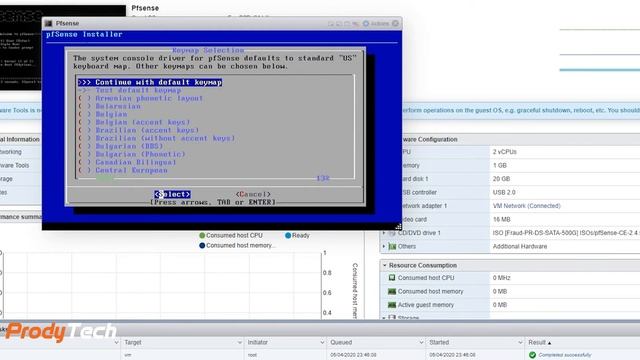Expand the CD/DVD drive 1 row
Viewport: 640px width, 360px height.
pyautogui.click(x=384, y=233)
